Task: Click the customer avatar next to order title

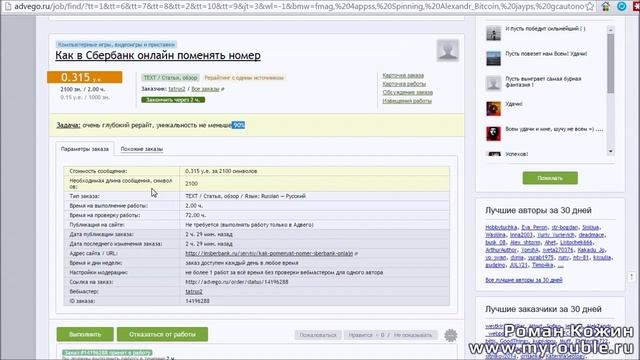Action: (448, 50)
